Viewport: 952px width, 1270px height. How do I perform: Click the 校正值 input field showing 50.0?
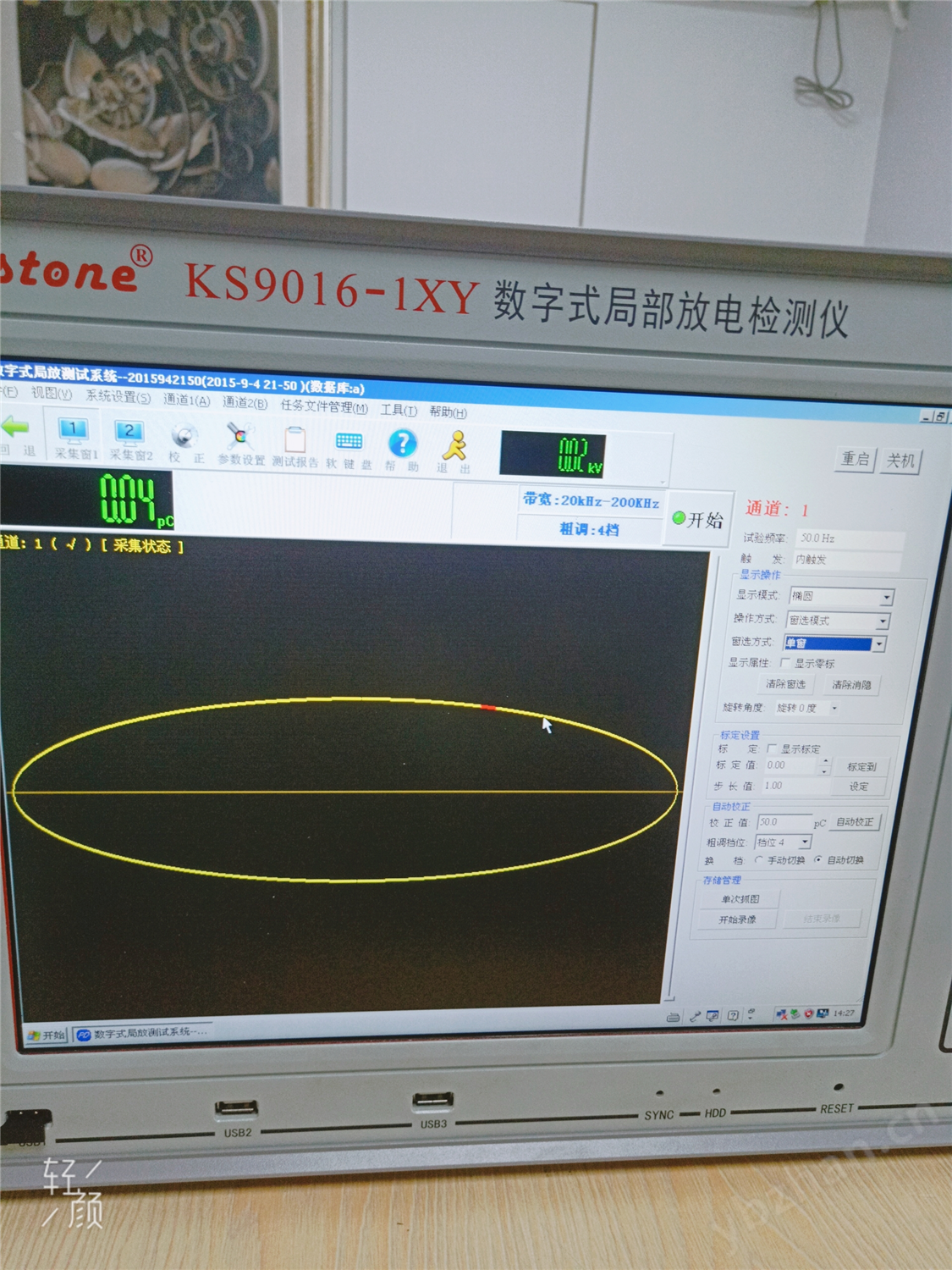pyautogui.click(x=784, y=822)
